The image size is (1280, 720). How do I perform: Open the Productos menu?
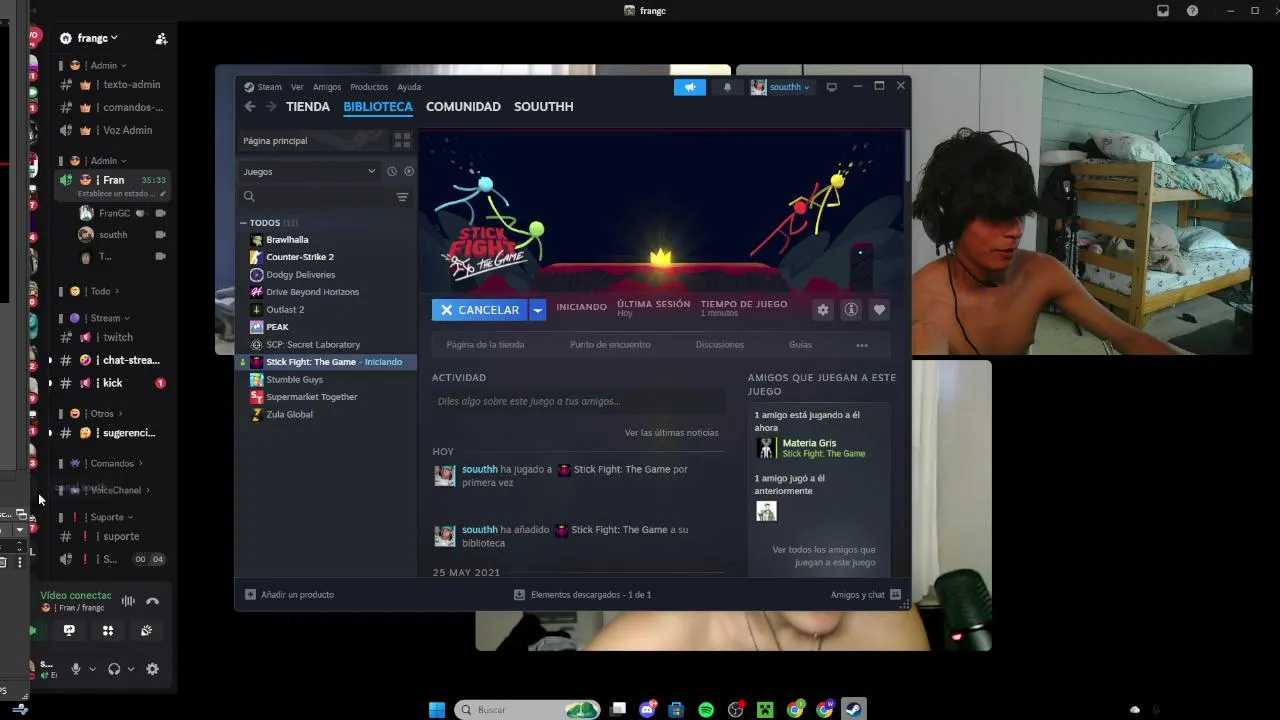click(x=369, y=87)
